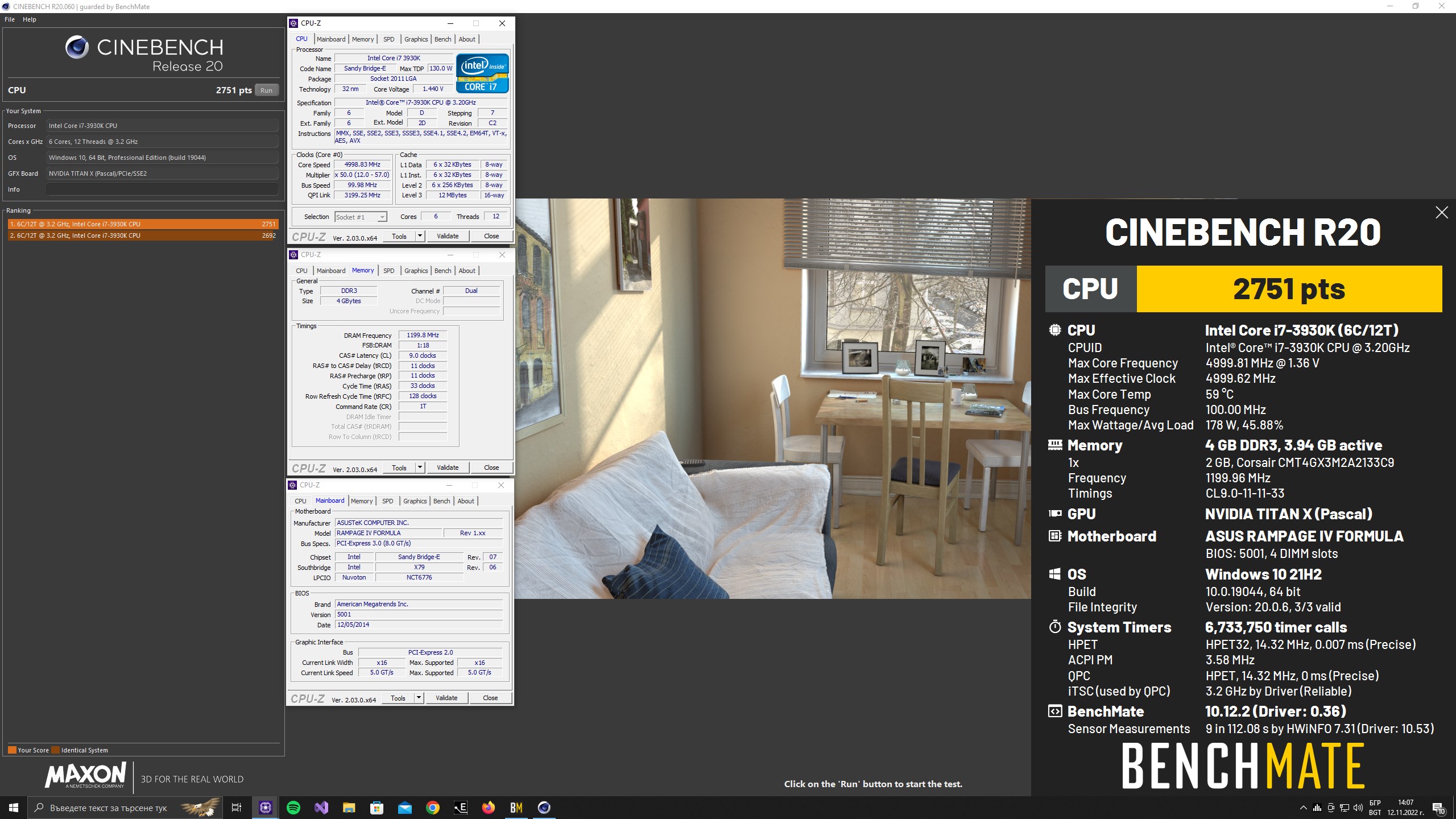This screenshot has width=1456, height=819.
Task: Click the Your Score orange legend swatch
Action: (12, 750)
